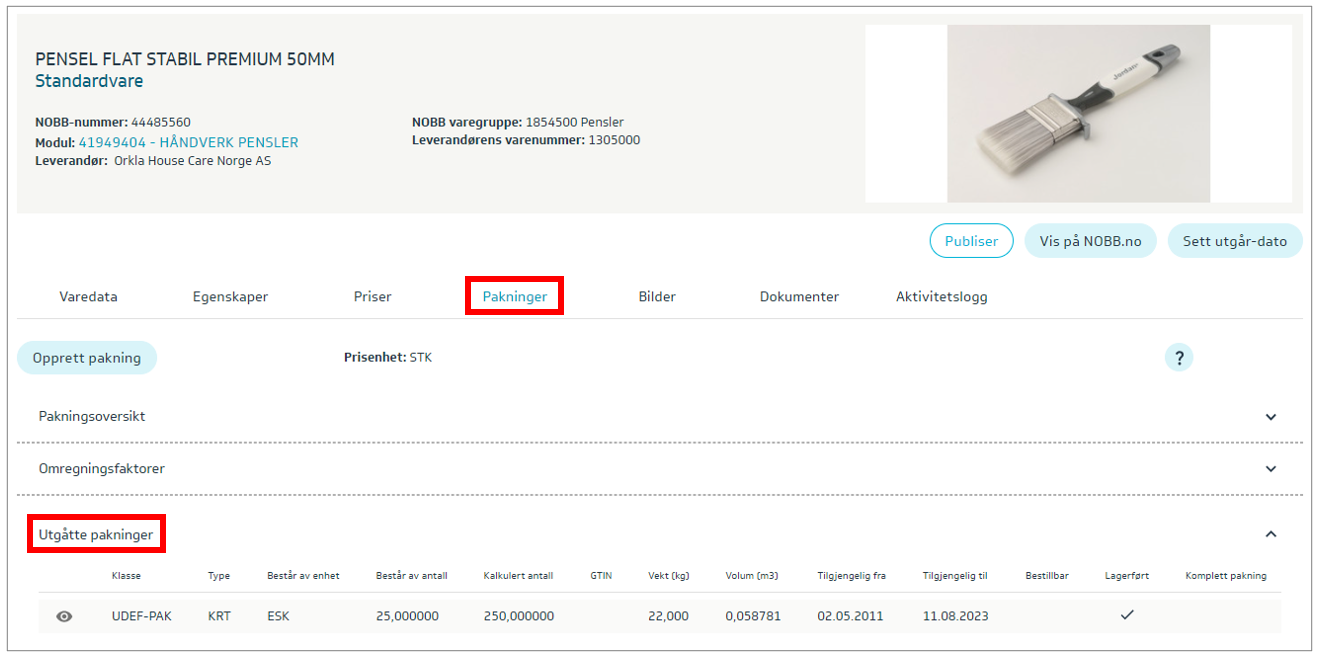Click the Vis på NOBB.no button
Screen dimensions: 1320x658
pos(1090,241)
